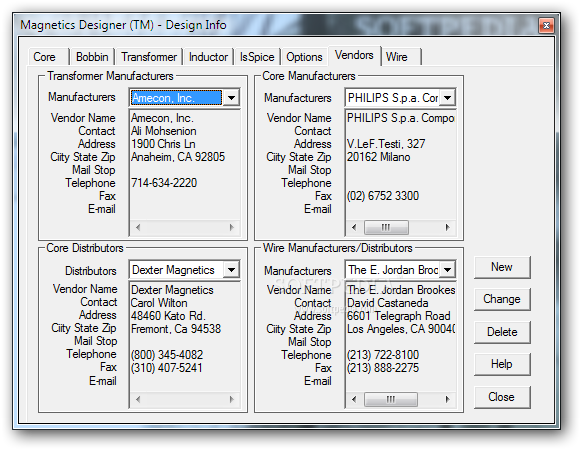
Task: Click the Close button
Action: point(502,397)
